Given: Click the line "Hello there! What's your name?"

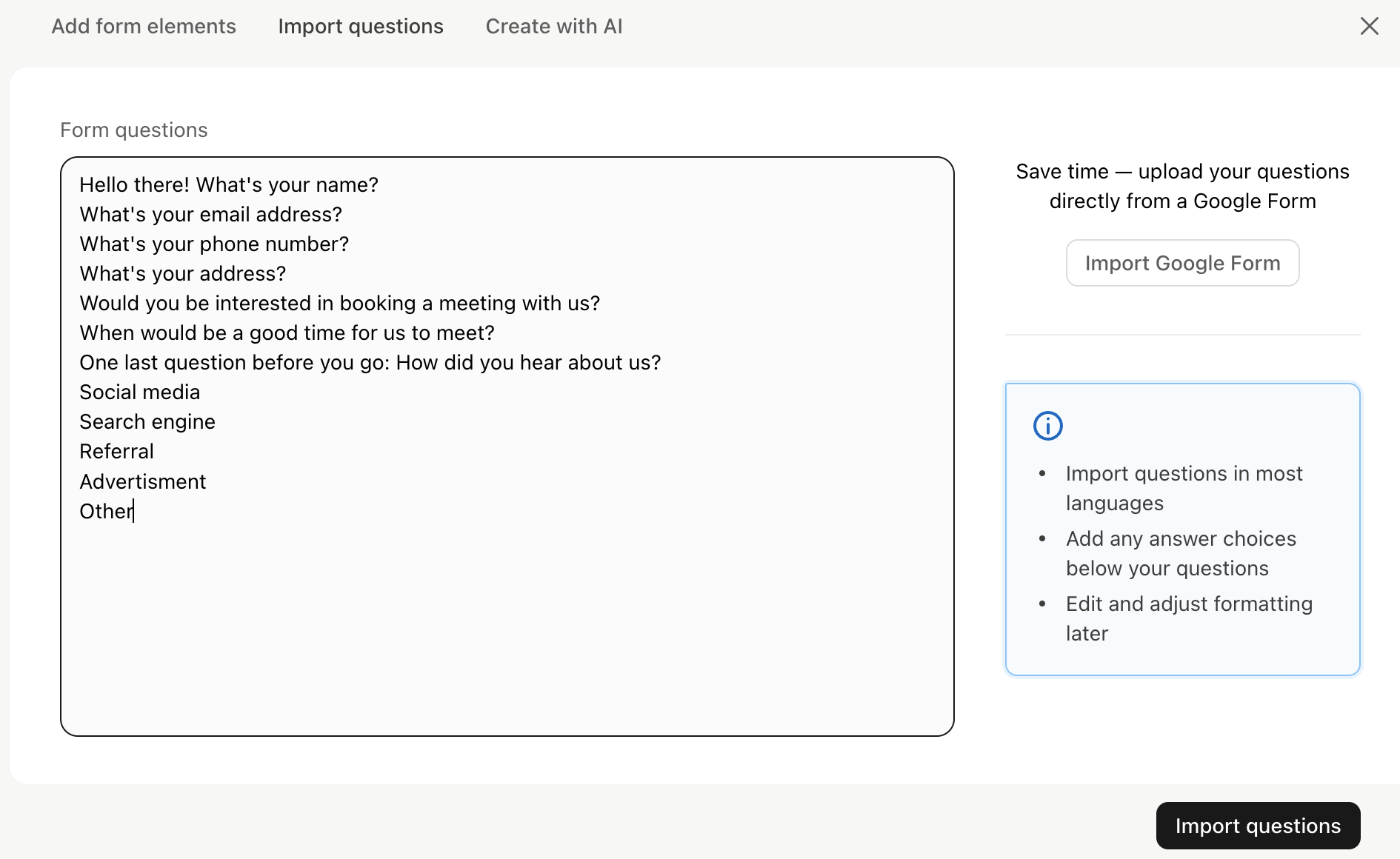Looking at the screenshot, I should pos(229,184).
